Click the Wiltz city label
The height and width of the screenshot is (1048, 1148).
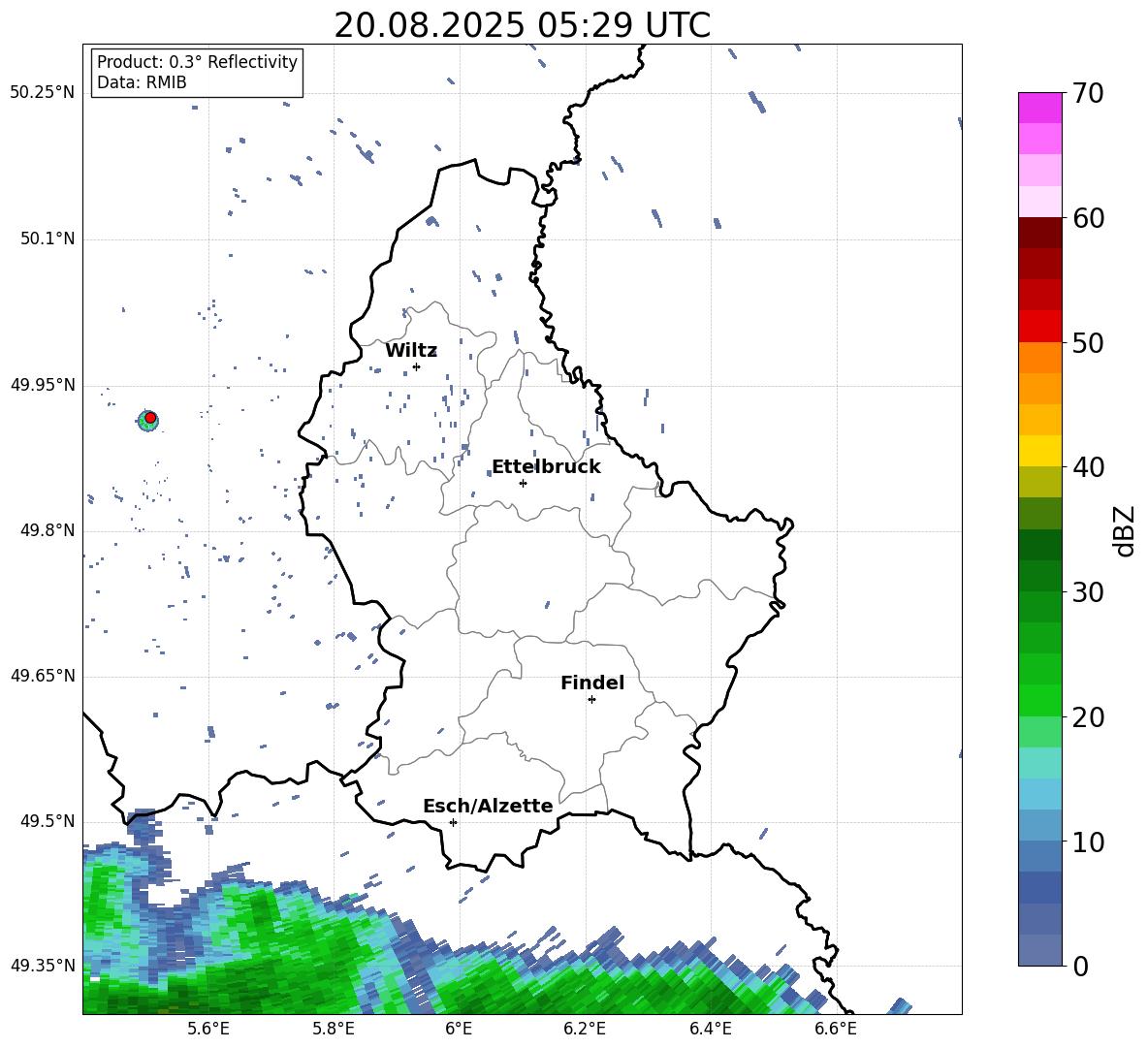click(411, 351)
